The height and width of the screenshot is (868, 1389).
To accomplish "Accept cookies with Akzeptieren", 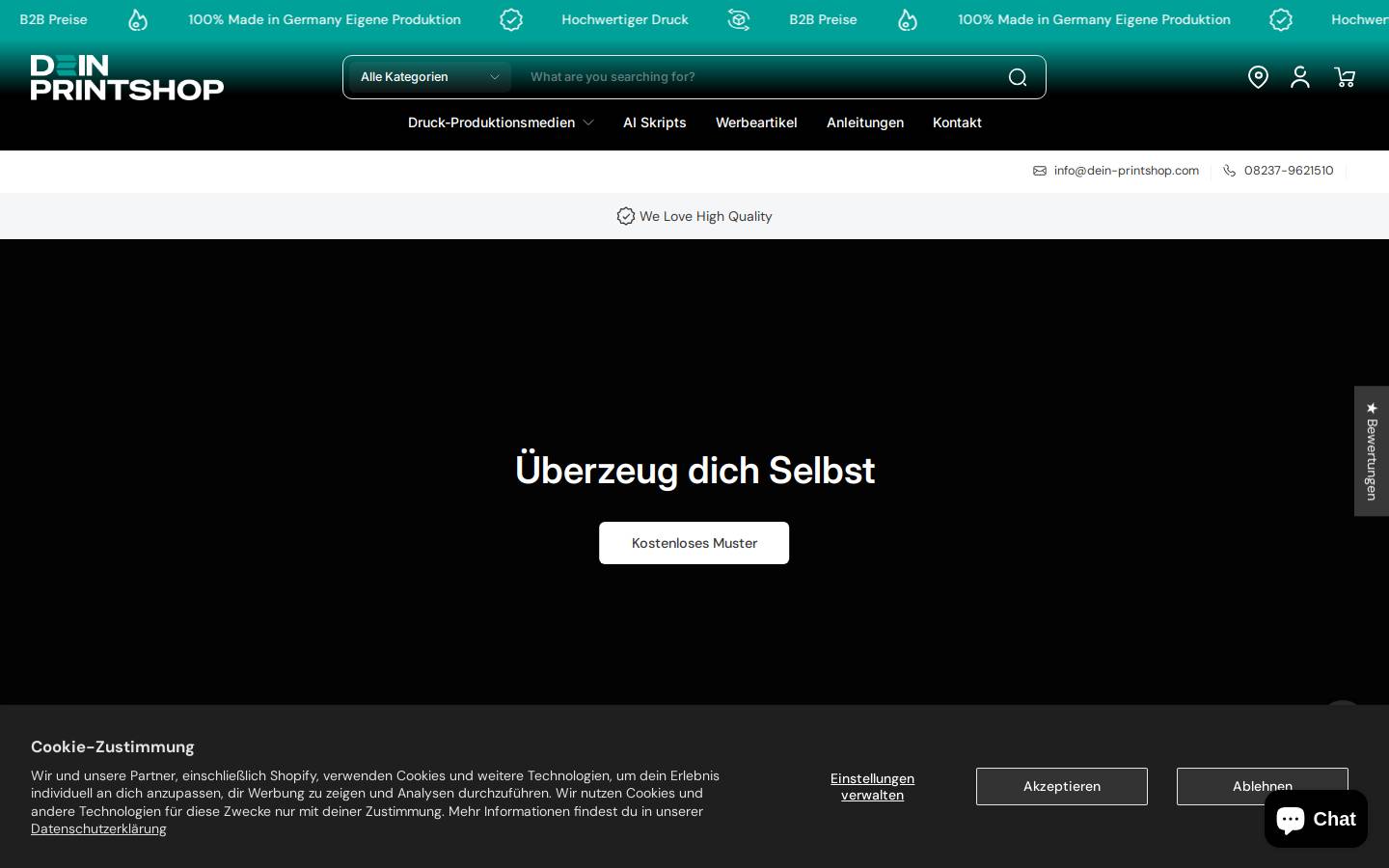I will tap(1062, 786).
